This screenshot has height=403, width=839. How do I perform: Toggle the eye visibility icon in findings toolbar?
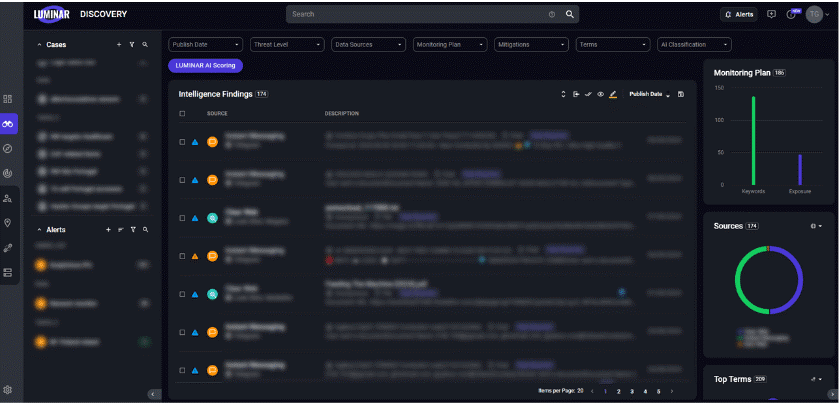point(600,94)
